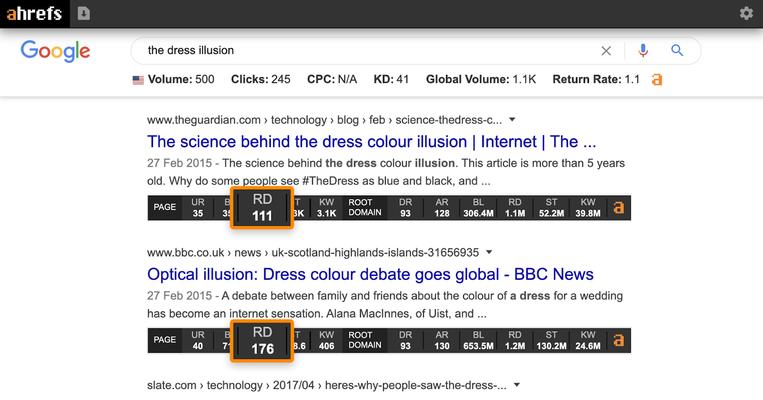This screenshot has width=763, height=400.
Task: Click UR 40 on BBC bar
Action: [198, 340]
